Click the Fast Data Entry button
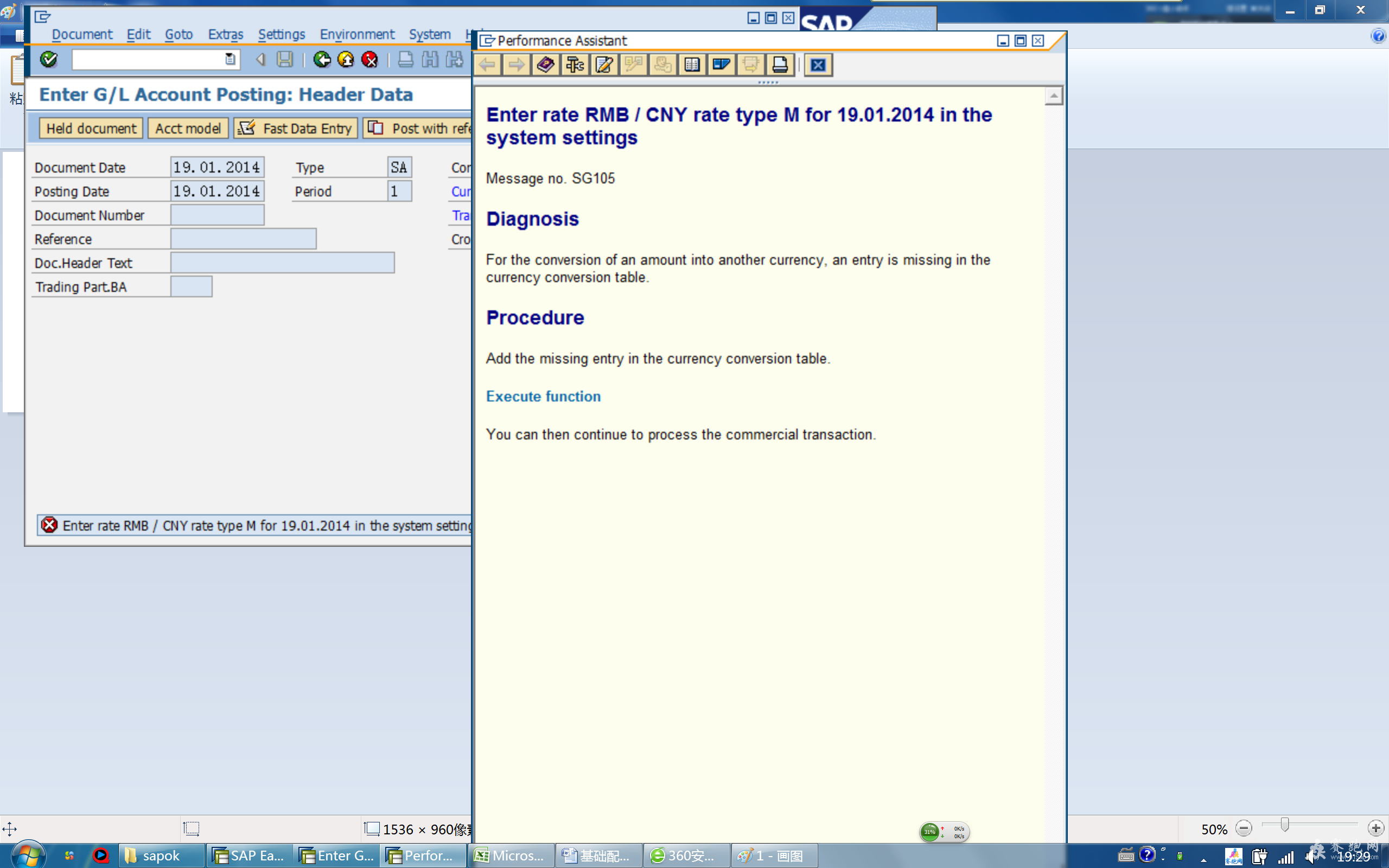This screenshot has width=1389, height=868. tap(296, 128)
